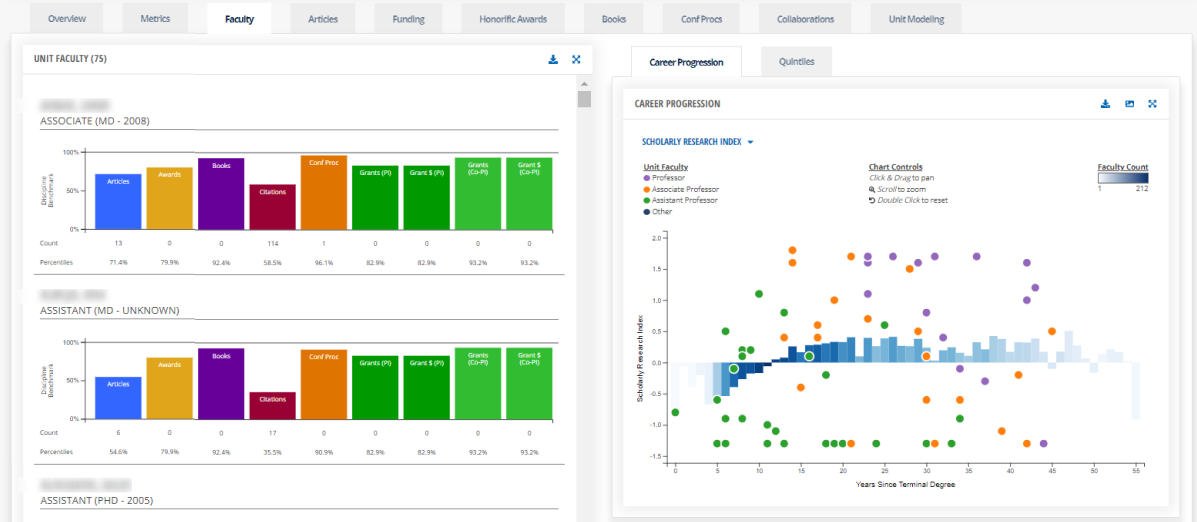This screenshot has height=522, width=1197.
Task: Click Citations bar in Assistant MD Unknown chart
Action: 273,406
